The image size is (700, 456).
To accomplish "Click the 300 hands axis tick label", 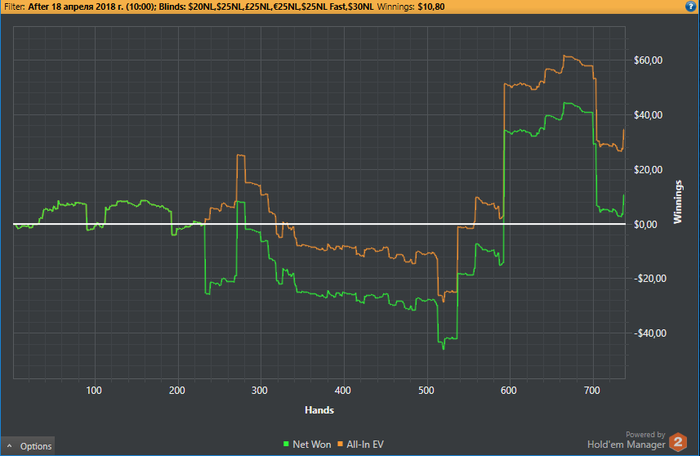I will point(259,390).
